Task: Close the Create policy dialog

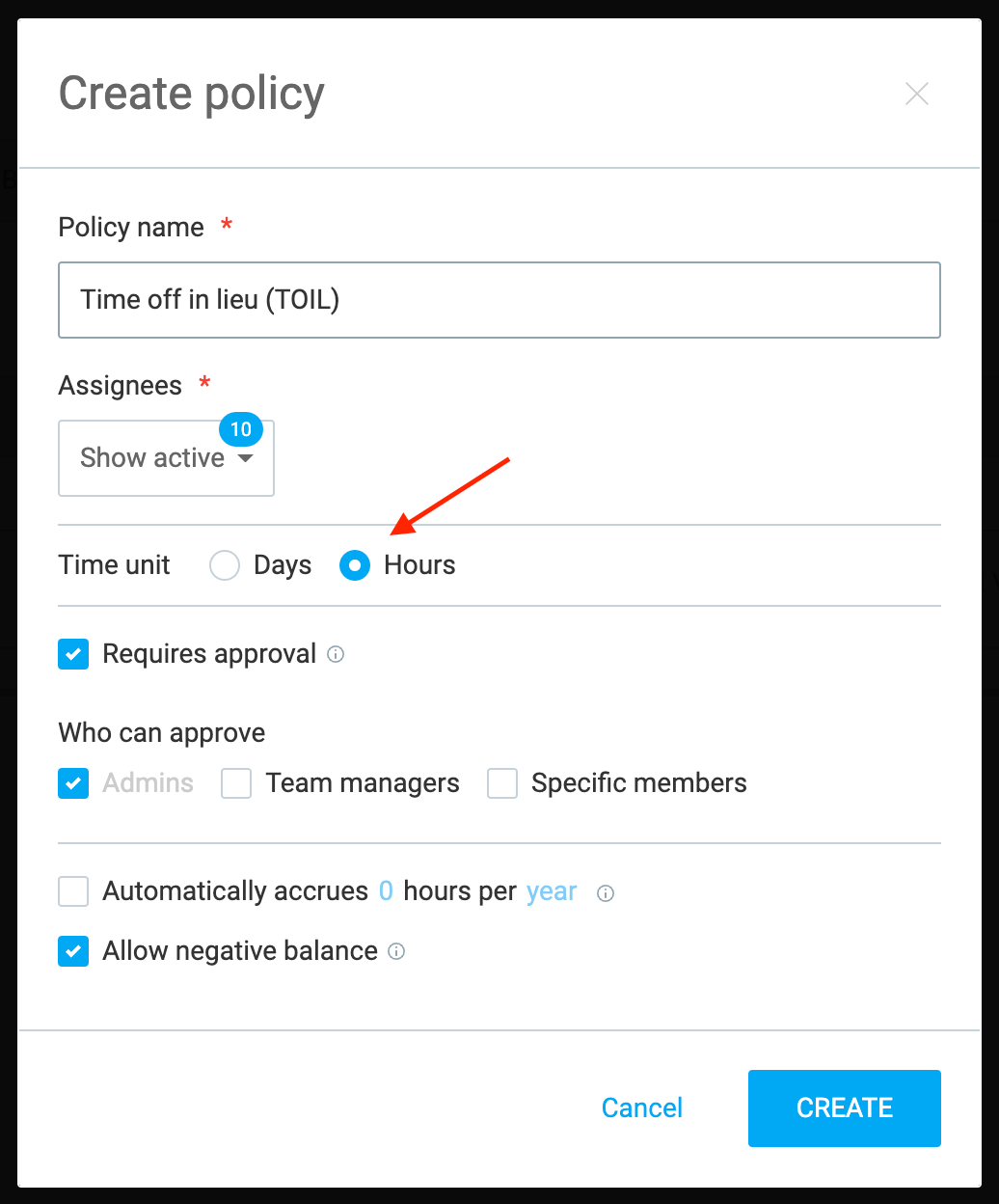Action: [916, 94]
